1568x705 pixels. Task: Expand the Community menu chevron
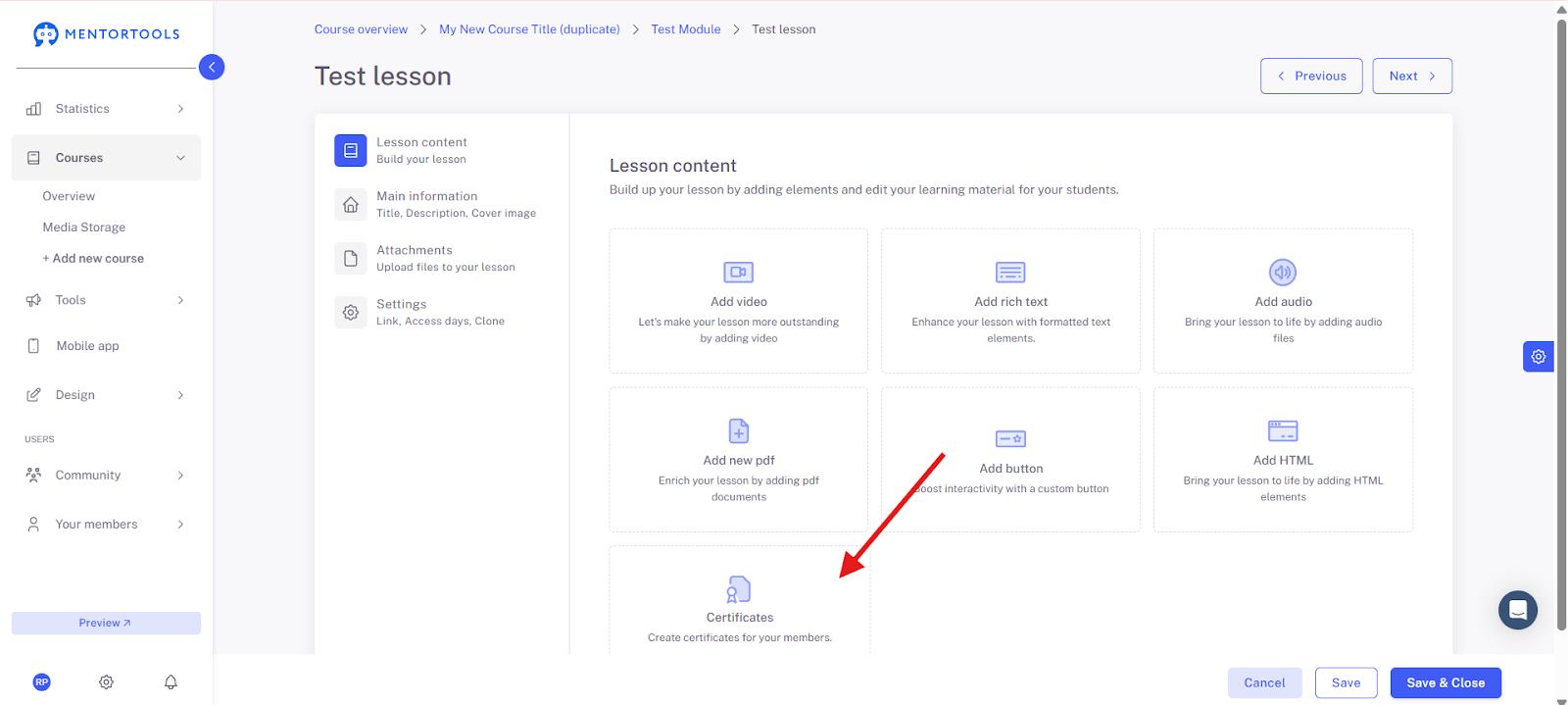coord(180,476)
